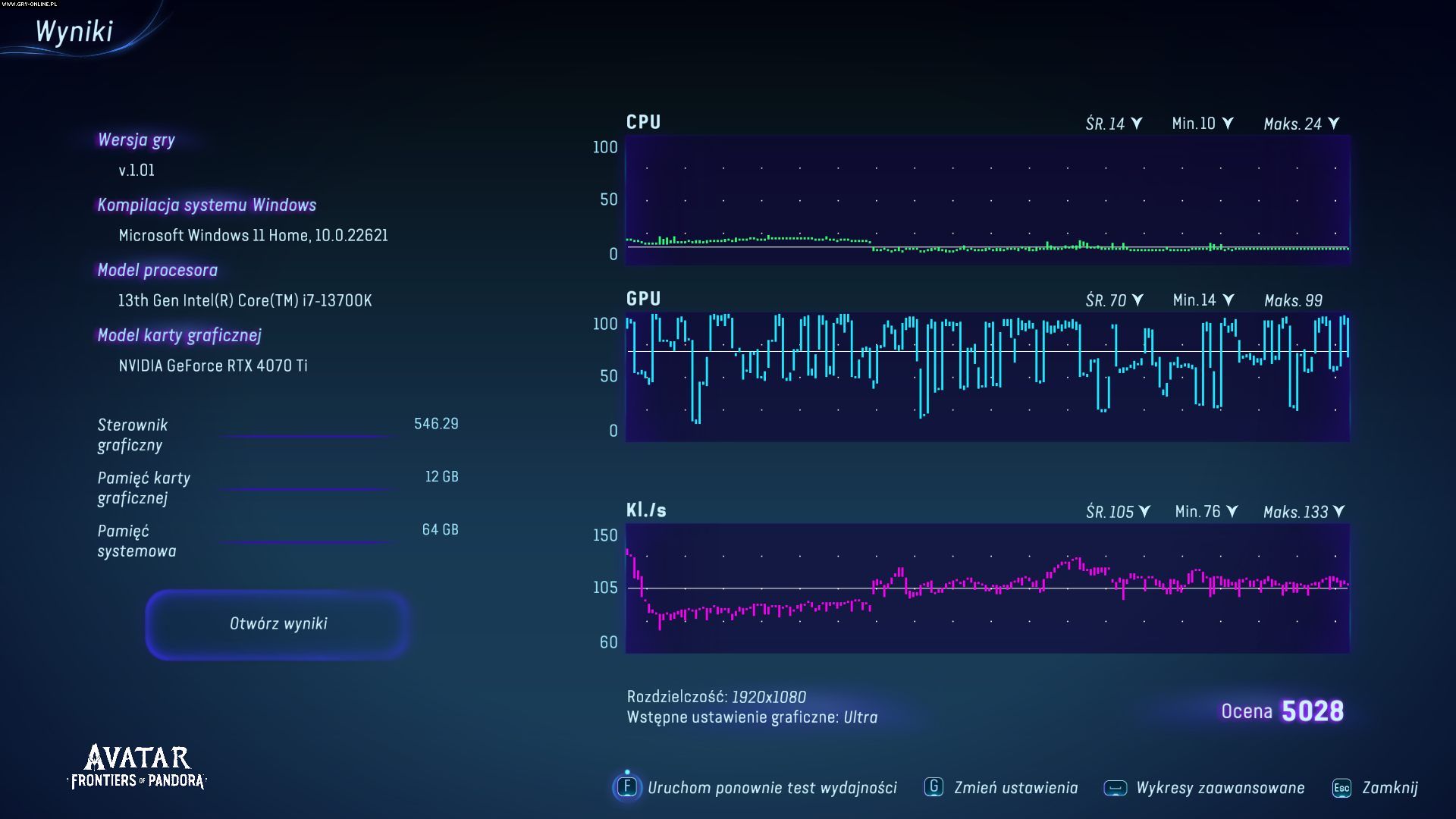Image resolution: width=1456 pixels, height=819 pixels.
Task: Toggle the CPU Maks.24 marker
Action: [x=1334, y=123]
